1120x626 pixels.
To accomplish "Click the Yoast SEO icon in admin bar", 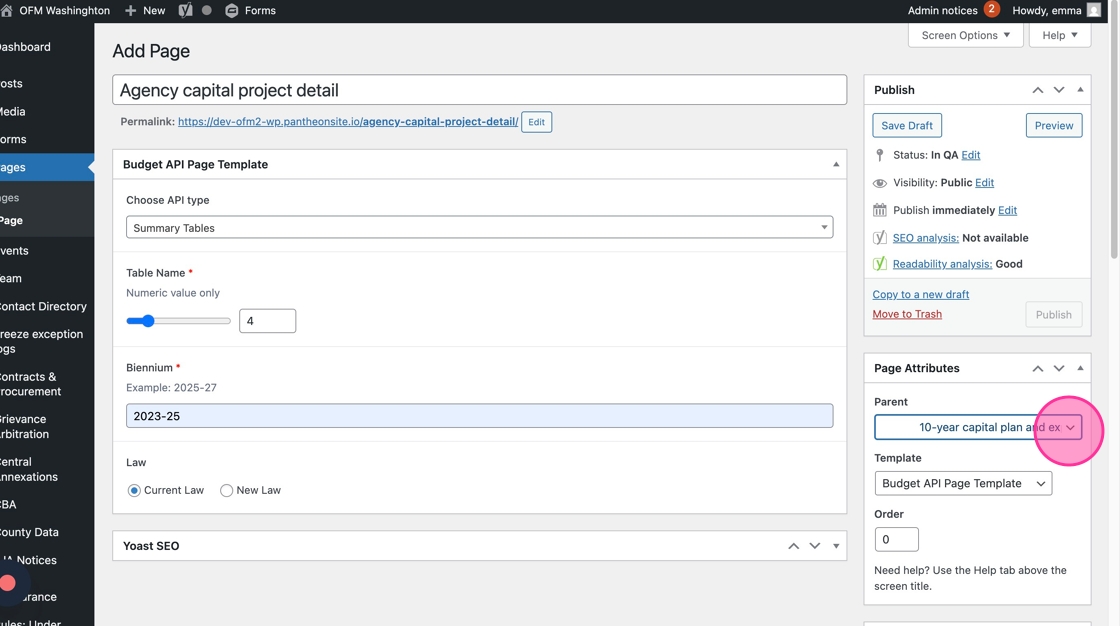I will [x=185, y=10].
